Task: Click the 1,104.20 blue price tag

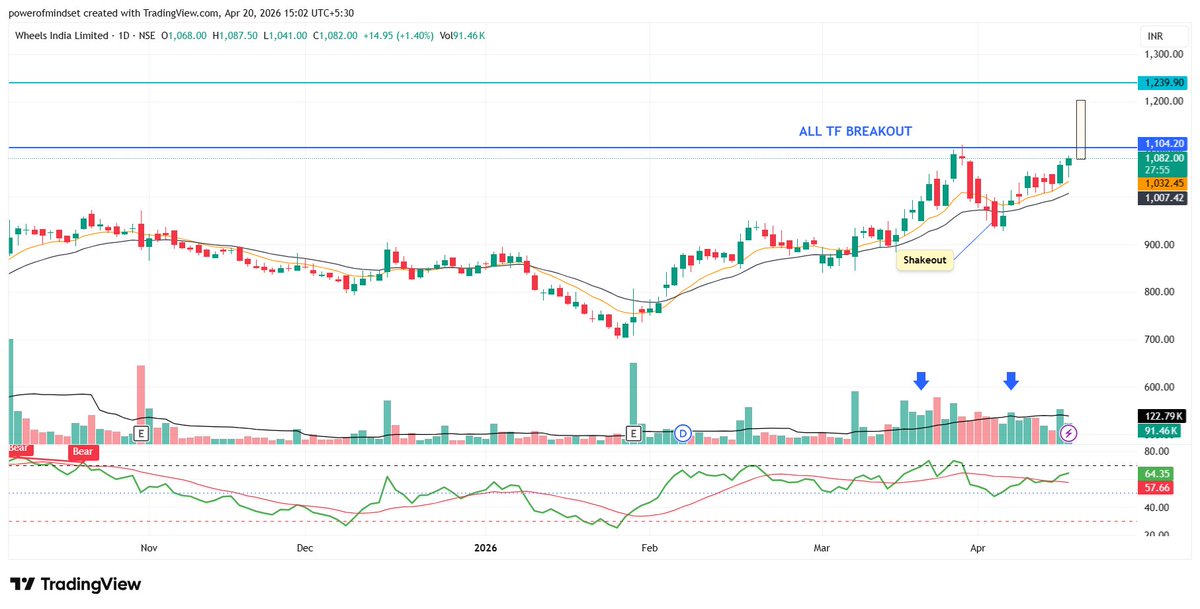Action: (x=1163, y=144)
